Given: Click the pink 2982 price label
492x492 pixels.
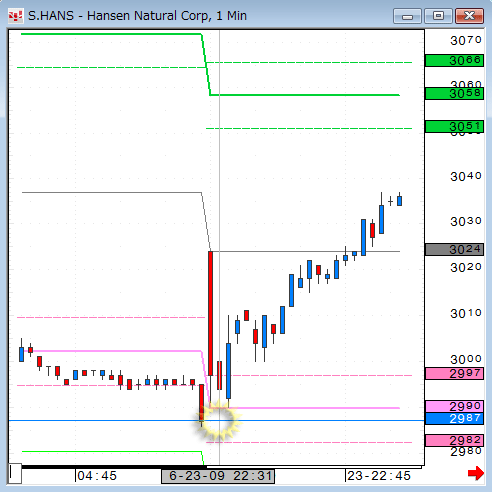Looking at the screenshot, I should point(454,440).
